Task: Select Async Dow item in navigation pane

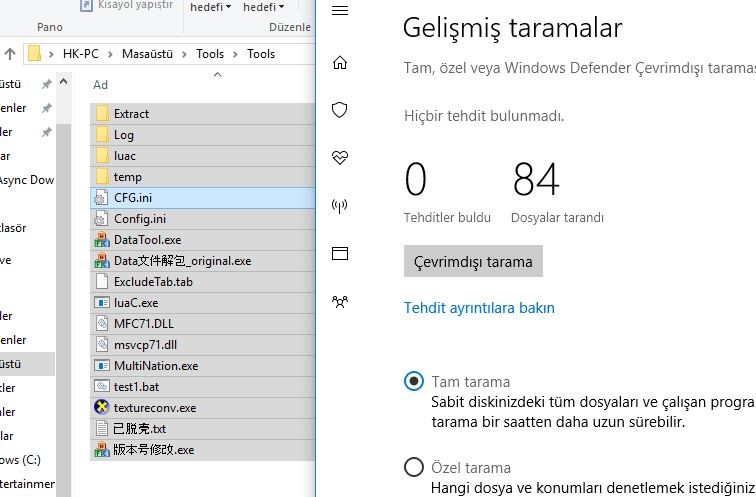Action: click(x=27, y=180)
